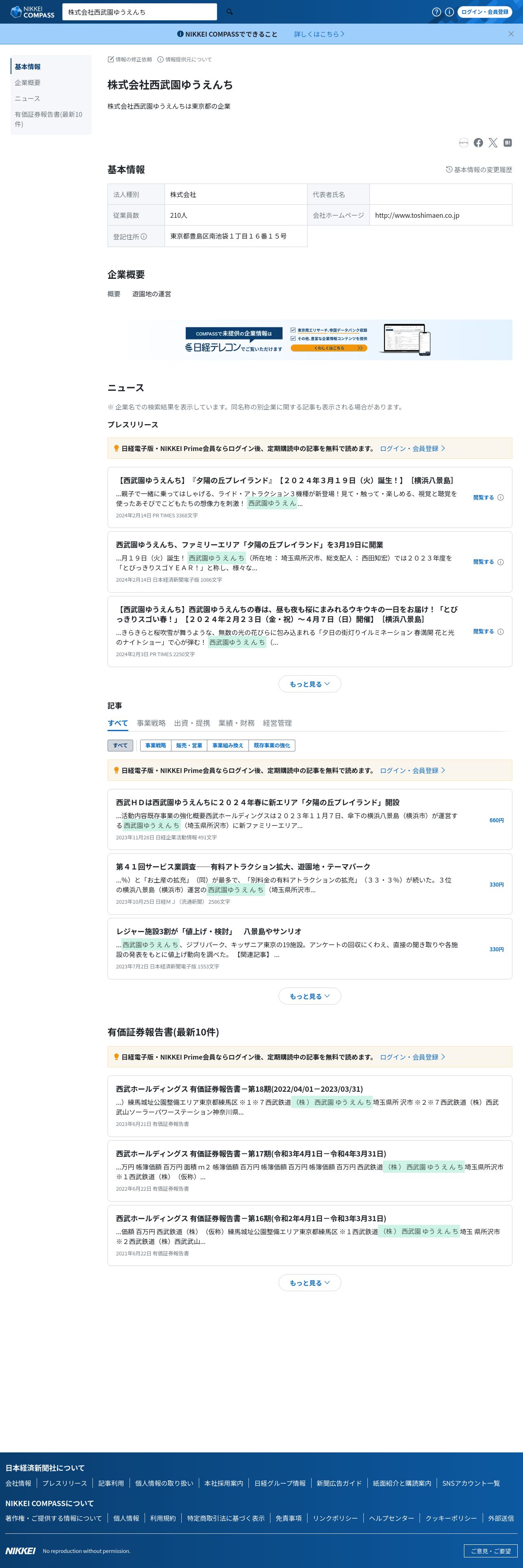Viewport: 523px width, 1568px height.
Task: Click the NIKKEI COMPASS logo in header
Action: [x=32, y=11]
